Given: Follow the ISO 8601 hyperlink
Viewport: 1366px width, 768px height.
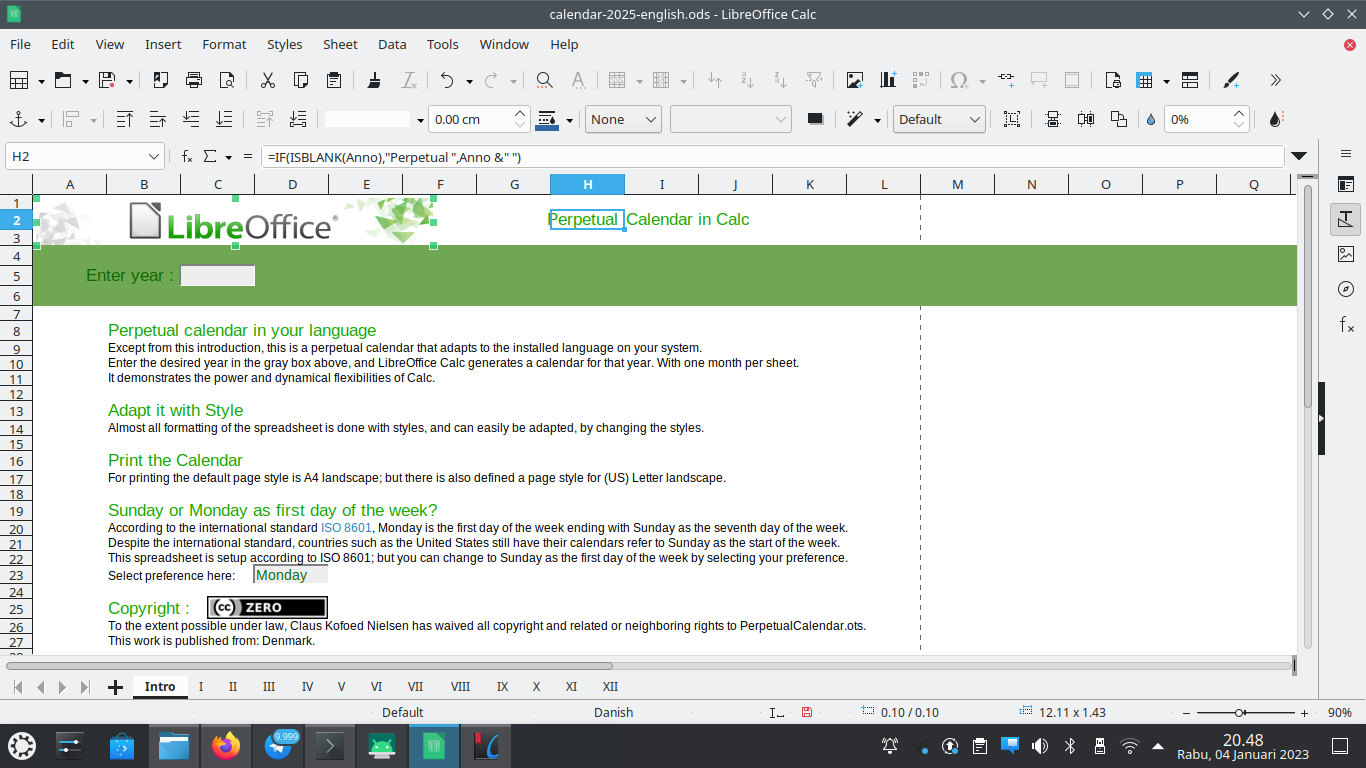Looking at the screenshot, I should 346,528.
